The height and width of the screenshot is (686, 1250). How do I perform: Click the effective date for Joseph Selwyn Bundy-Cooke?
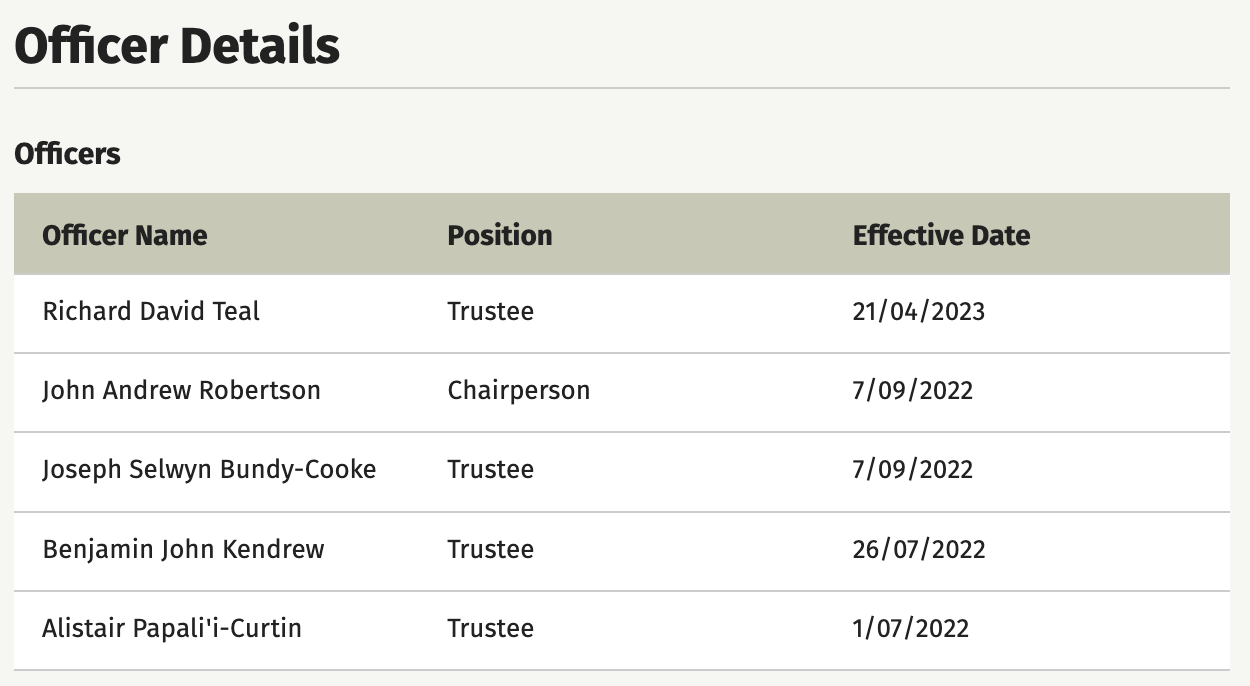[913, 470]
